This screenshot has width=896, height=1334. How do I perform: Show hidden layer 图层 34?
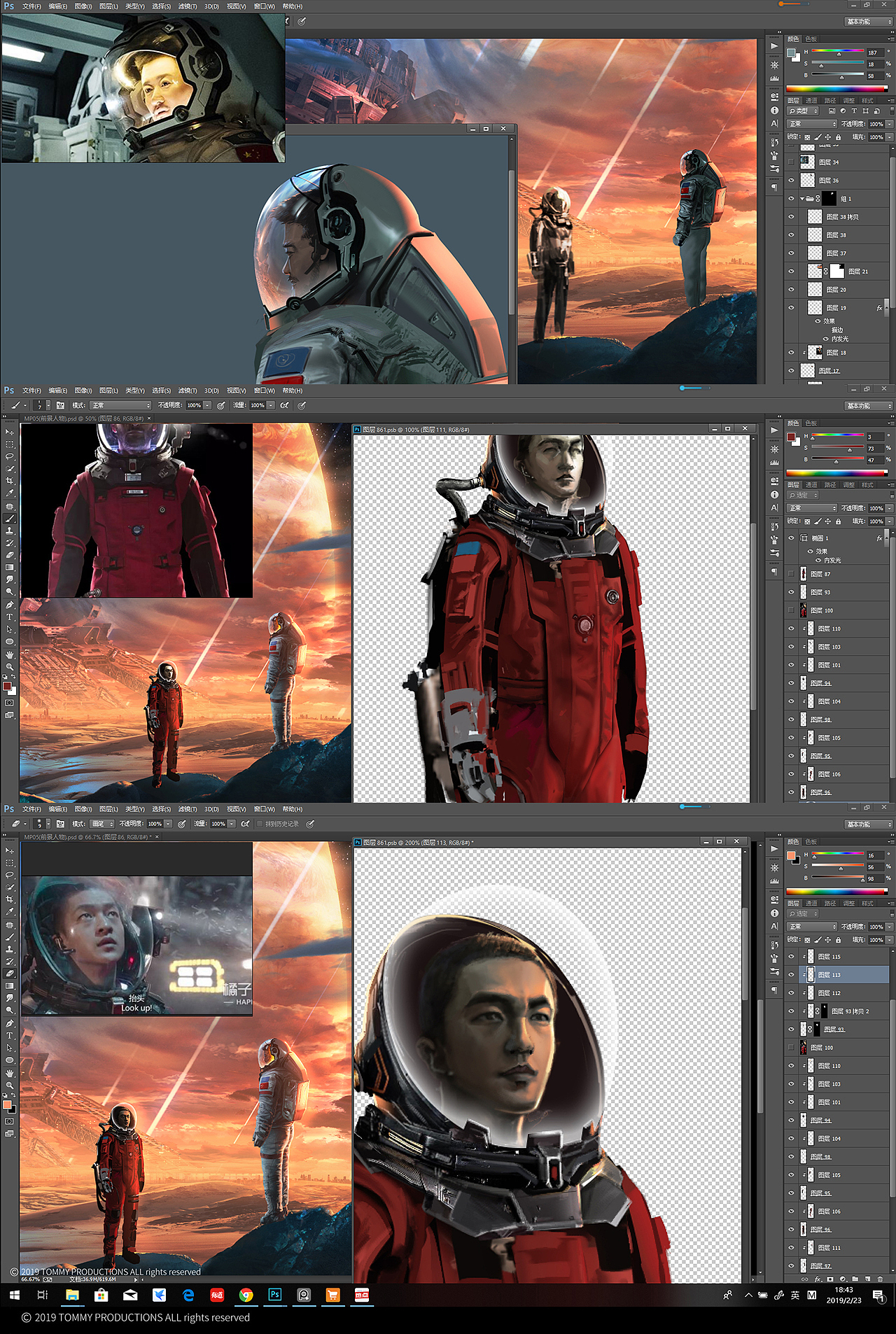[792, 162]
